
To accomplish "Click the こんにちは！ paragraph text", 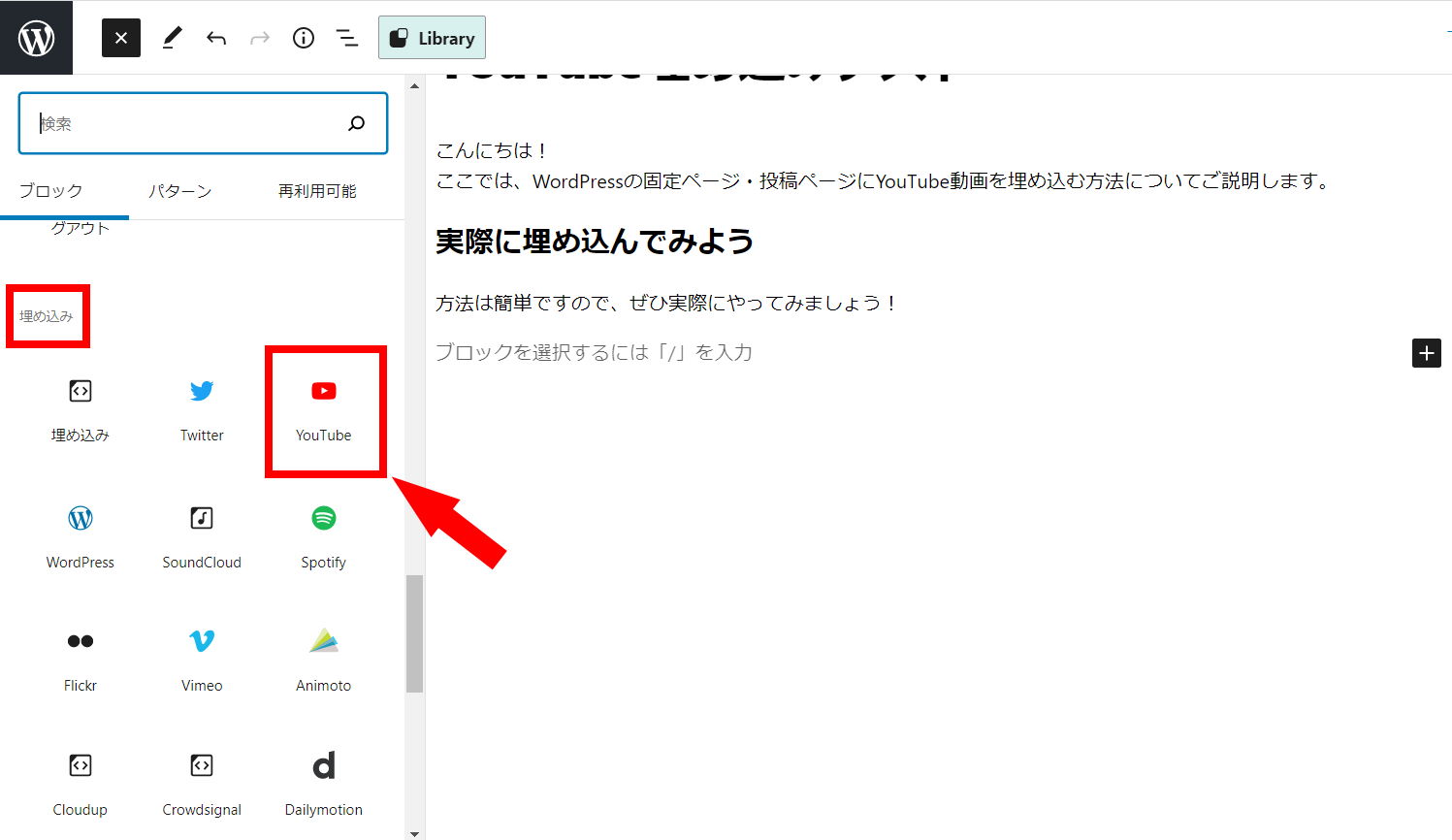I will point(493,150).
